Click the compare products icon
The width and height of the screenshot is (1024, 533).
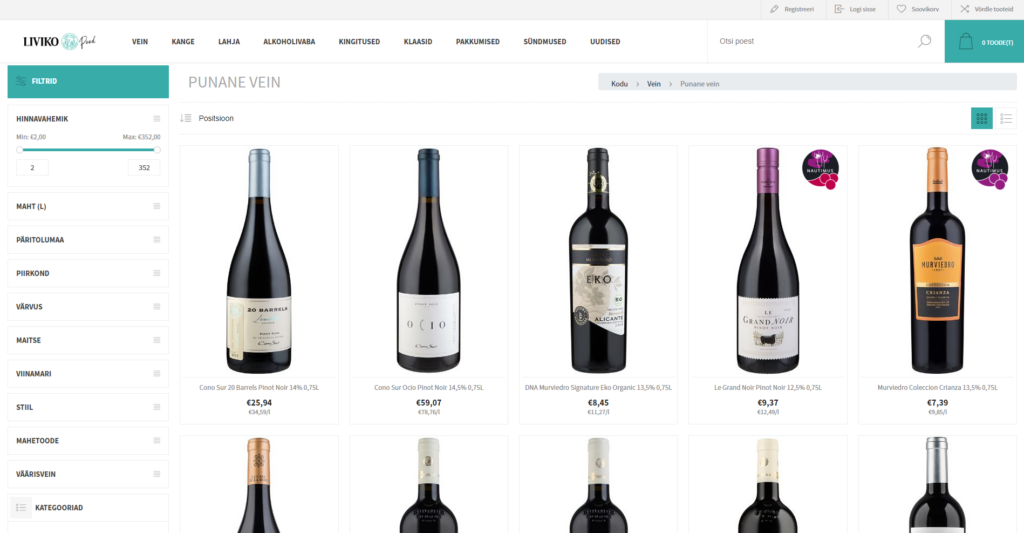tap(965, 9)
